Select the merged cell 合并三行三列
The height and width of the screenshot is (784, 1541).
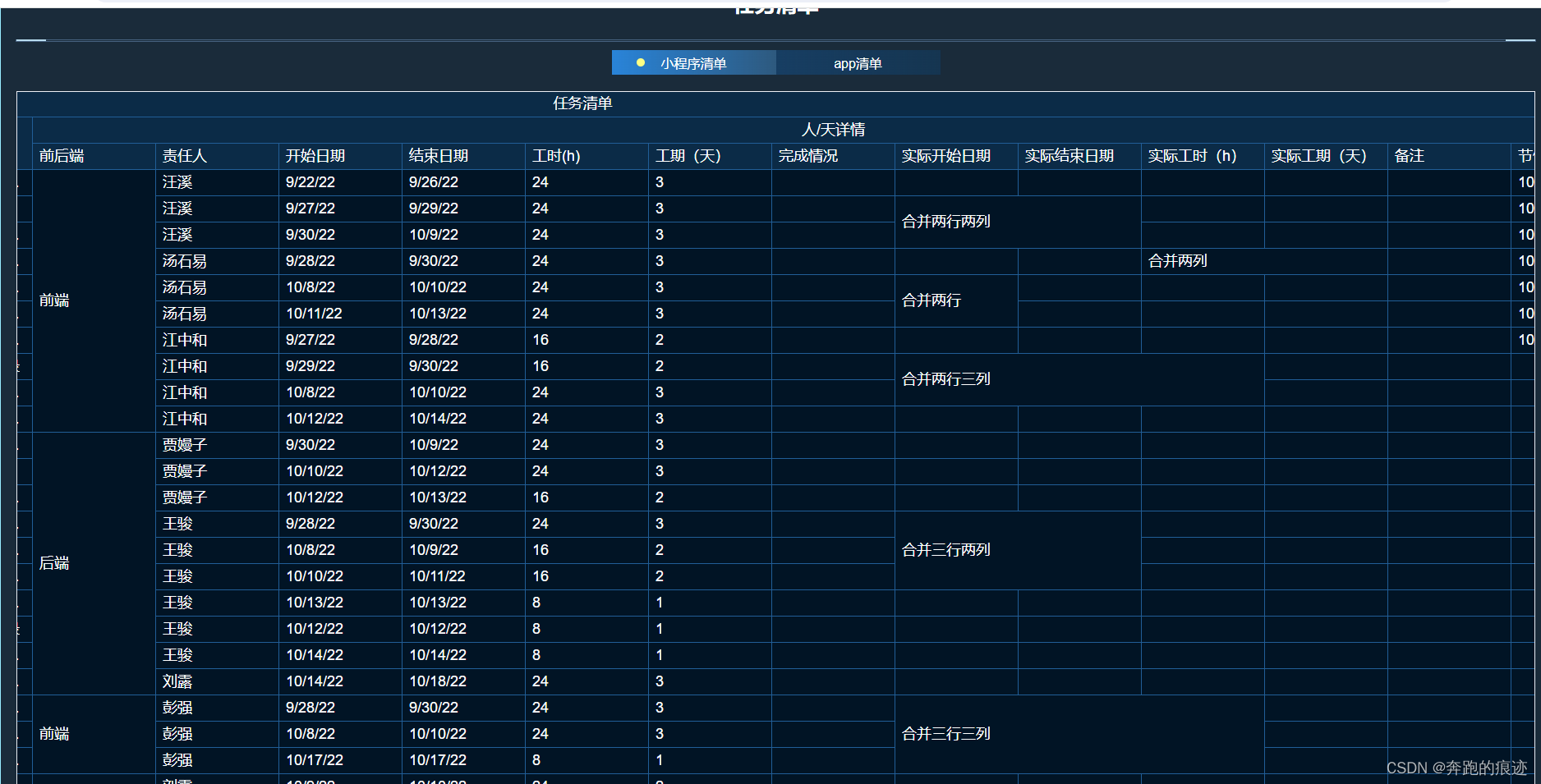pyautogui.click(x=1079, y=734)
